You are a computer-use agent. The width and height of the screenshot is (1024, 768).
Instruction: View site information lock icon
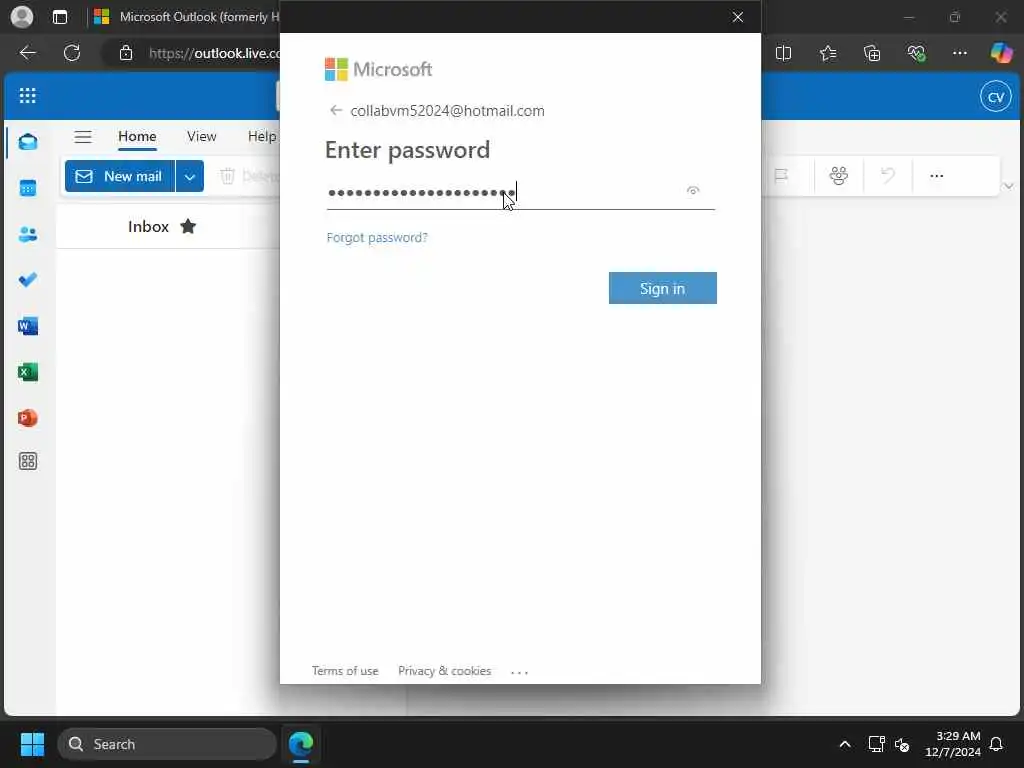click(126, 53)
